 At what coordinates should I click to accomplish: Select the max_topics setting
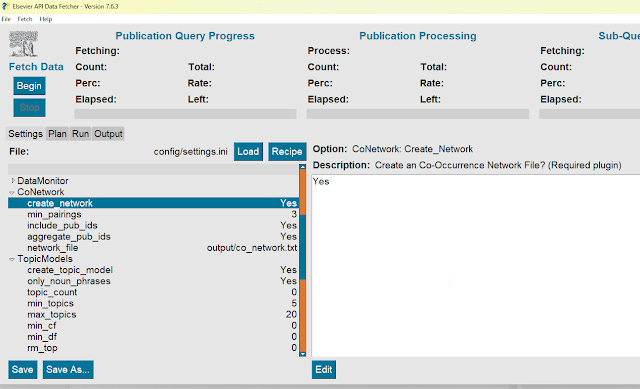(153, 315)
